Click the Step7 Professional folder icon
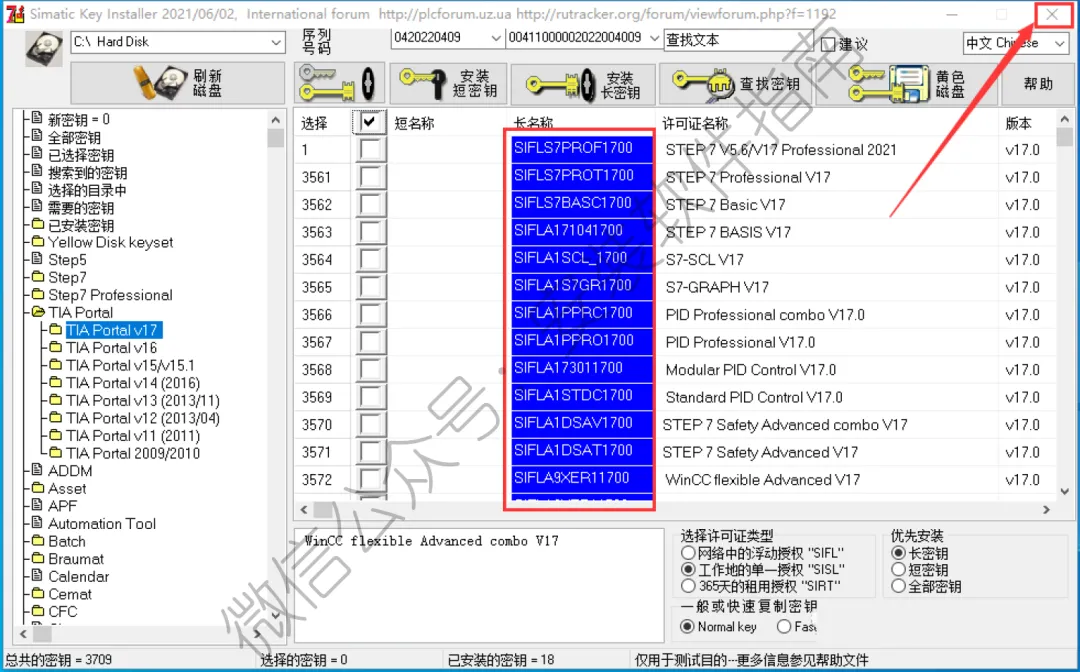The width and height of the screenshot is (1080, 672). [x=38, y=295]
